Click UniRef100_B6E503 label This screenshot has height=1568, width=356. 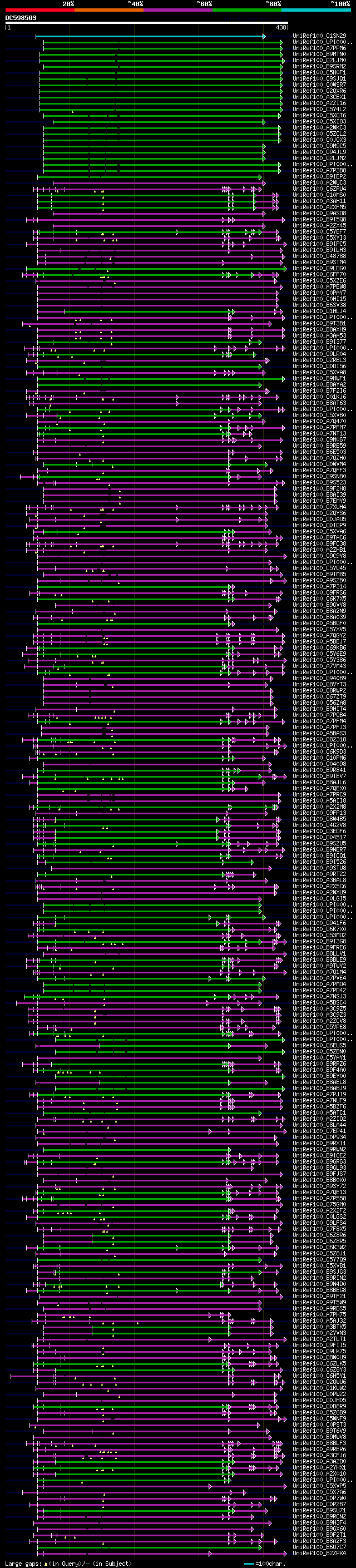coord(319,452)
